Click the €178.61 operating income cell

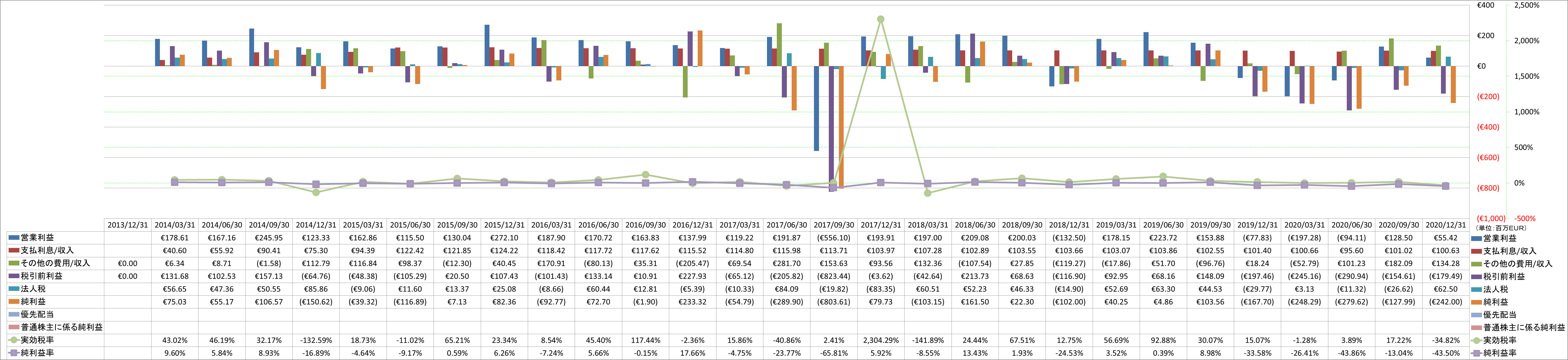(x=175, y=238)
